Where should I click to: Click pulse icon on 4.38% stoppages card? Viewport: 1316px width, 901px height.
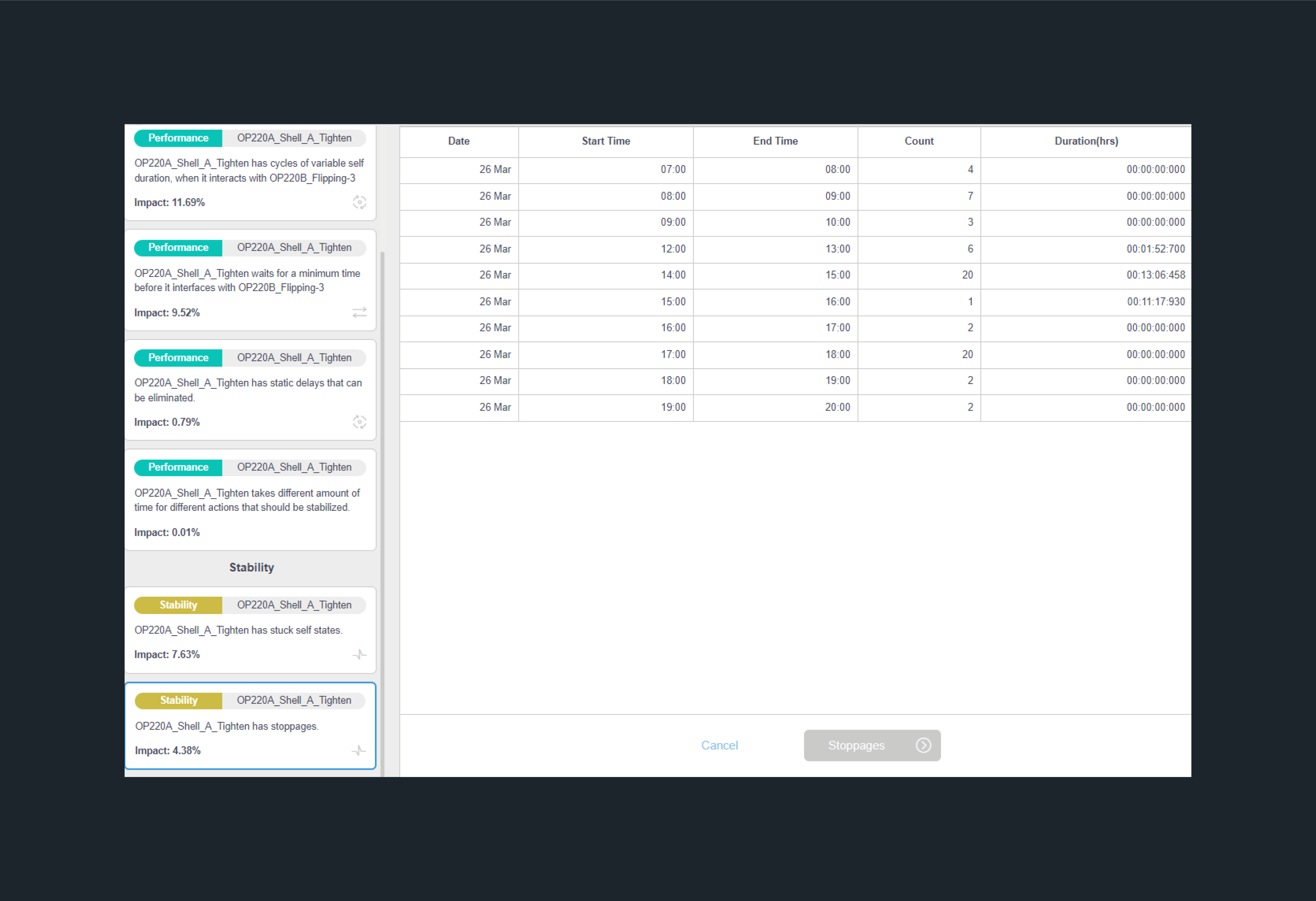359,751
